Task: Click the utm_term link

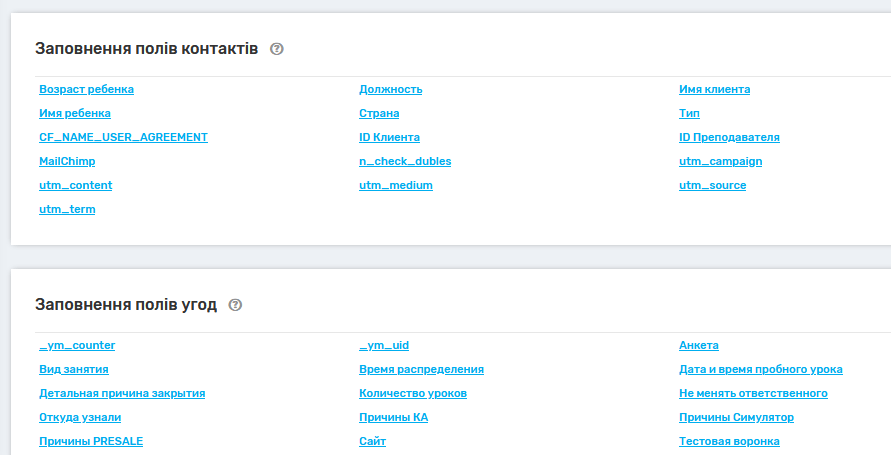Action: 67,209
